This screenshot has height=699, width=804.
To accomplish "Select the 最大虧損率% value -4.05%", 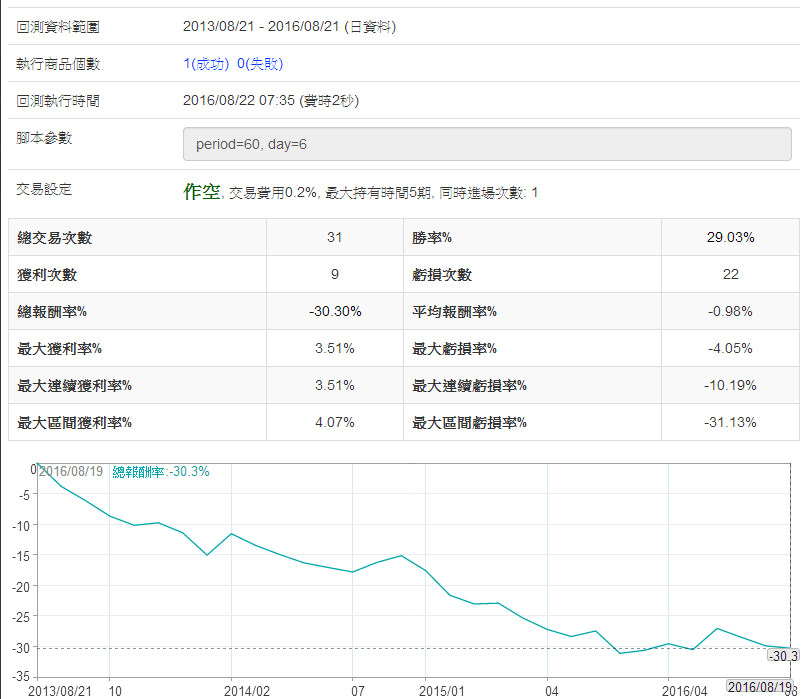I will (730, 348).
